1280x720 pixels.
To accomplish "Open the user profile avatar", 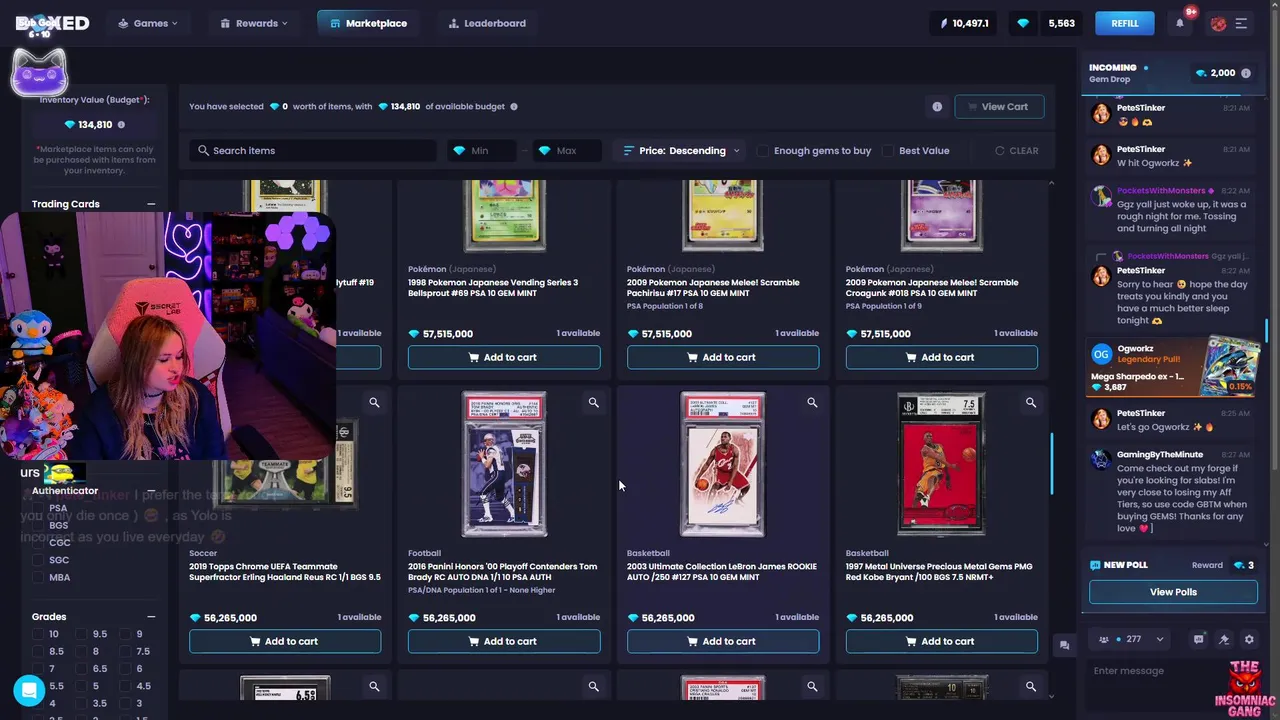I will tap(1218, 23).
